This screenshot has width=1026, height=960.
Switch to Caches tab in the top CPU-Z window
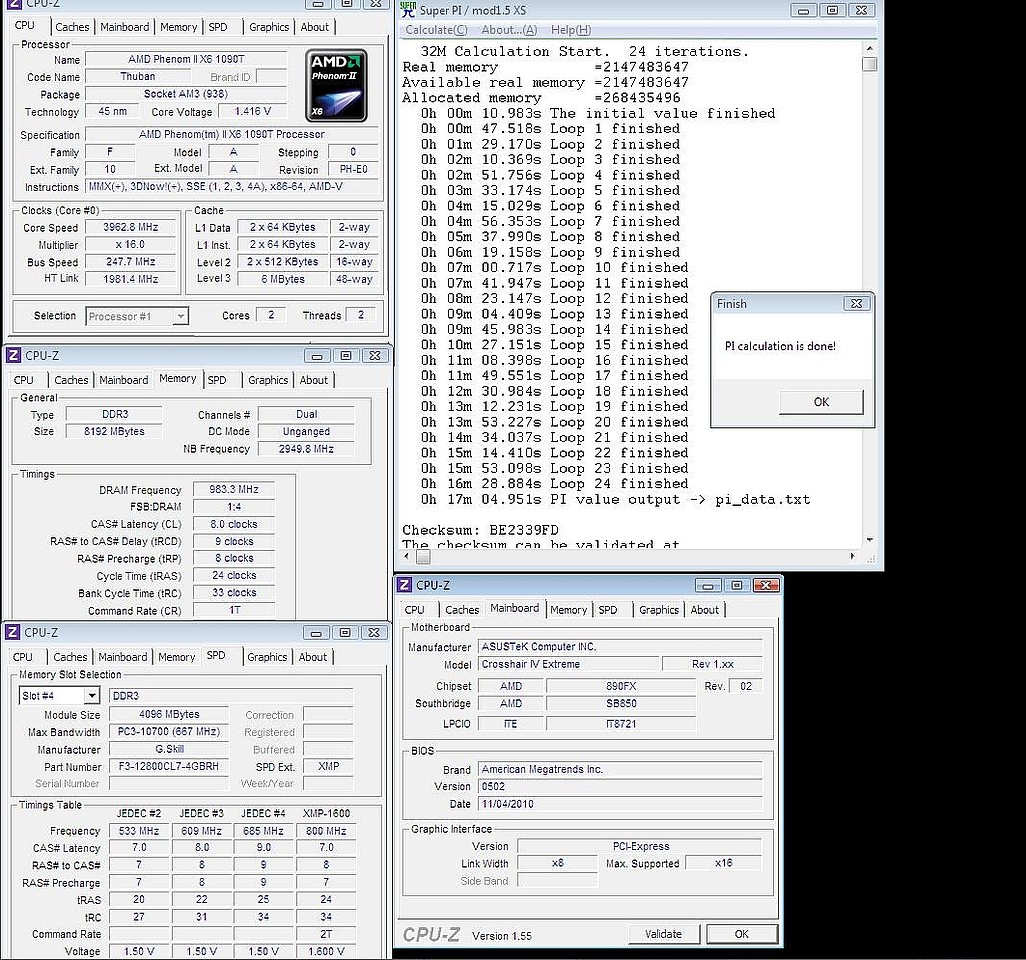pyautogui.click(x=72, y=27)
